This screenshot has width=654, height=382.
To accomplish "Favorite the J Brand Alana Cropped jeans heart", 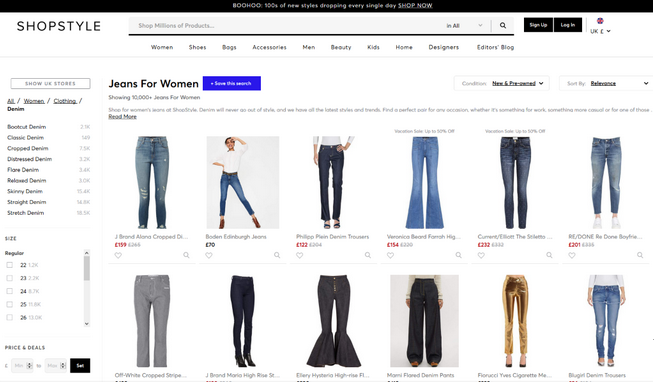I will click(118, 255).
